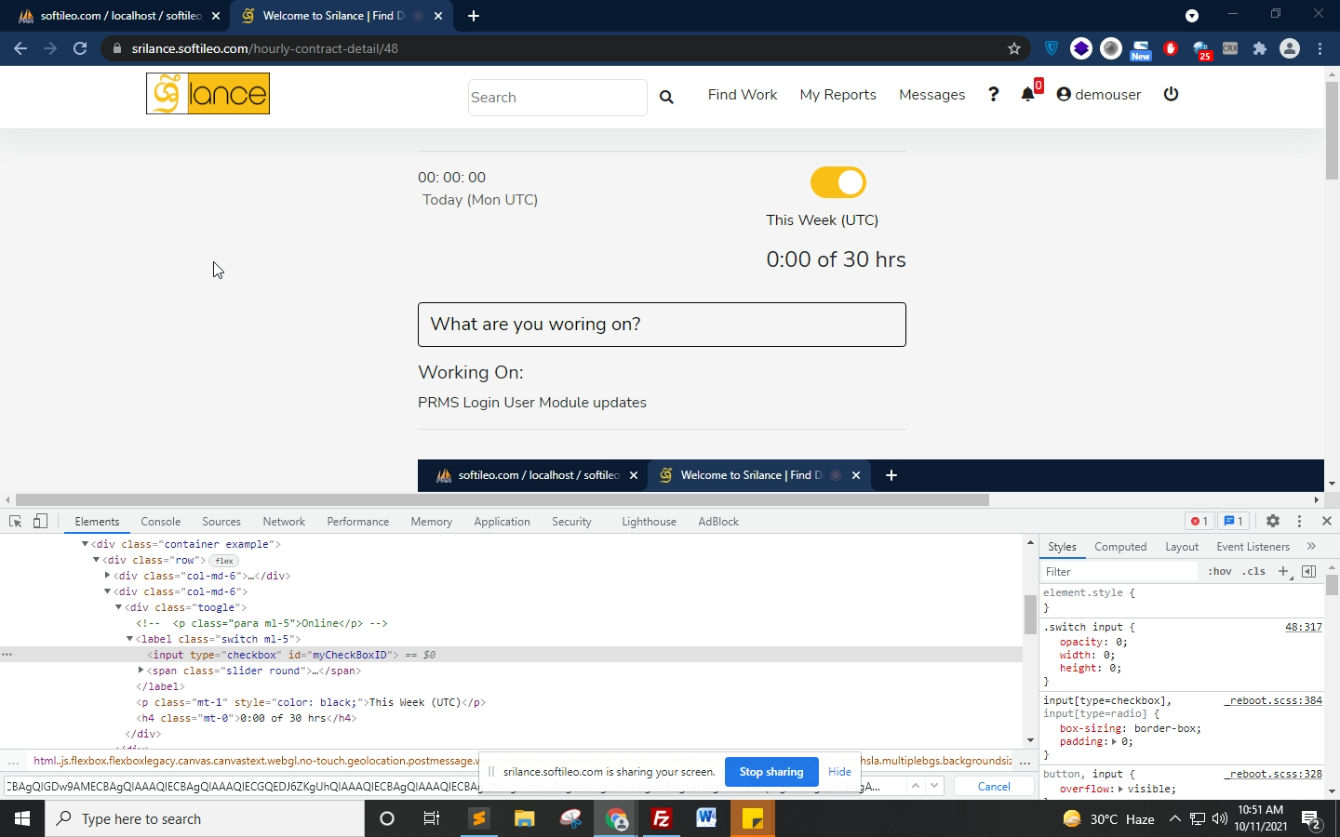This screenshot has width=1340, height=837.
Task: Open the Network tab in DevTools
Action: [x=284, y=522]
